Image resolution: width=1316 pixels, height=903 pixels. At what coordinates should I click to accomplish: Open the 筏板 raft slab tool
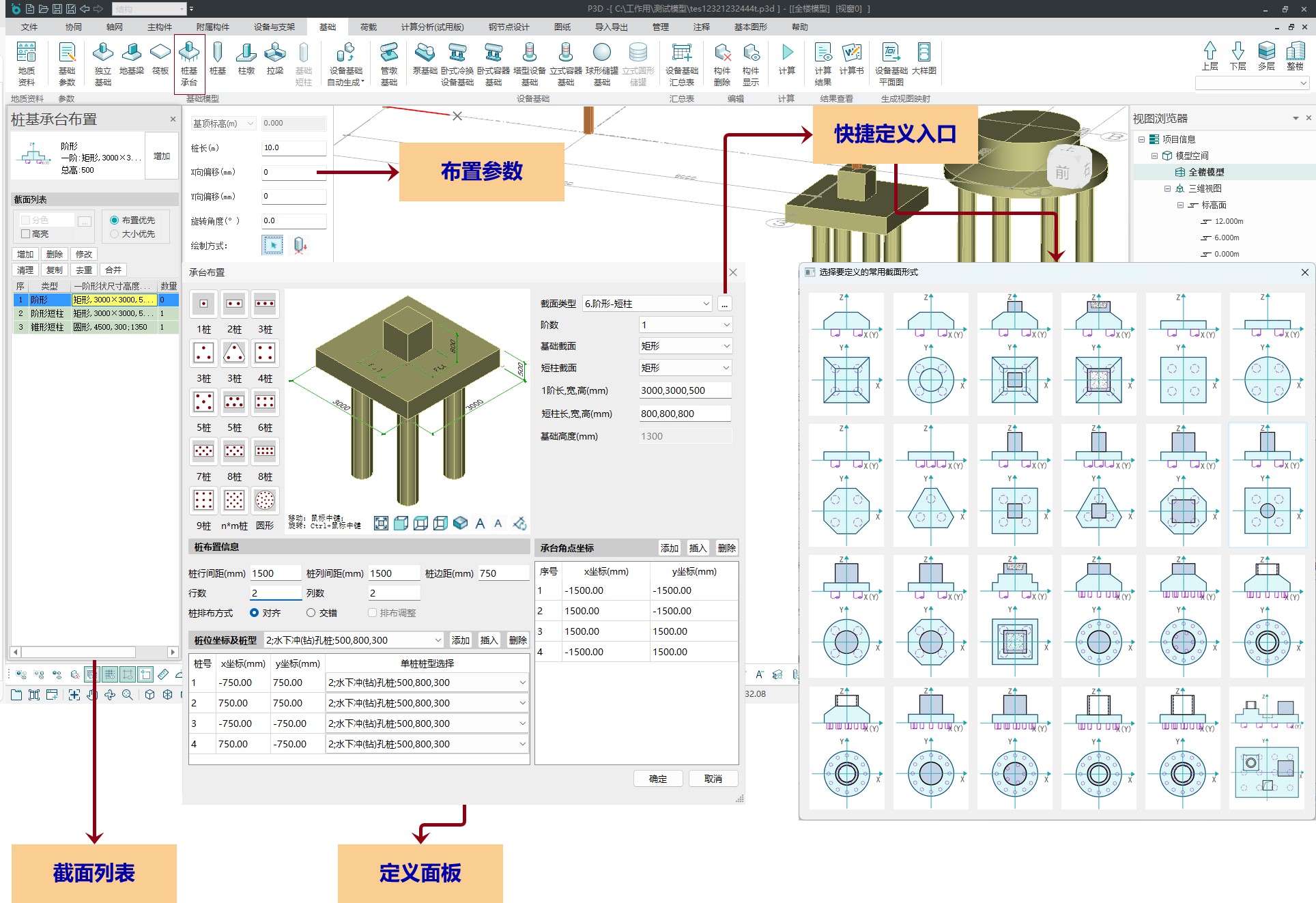160,53
